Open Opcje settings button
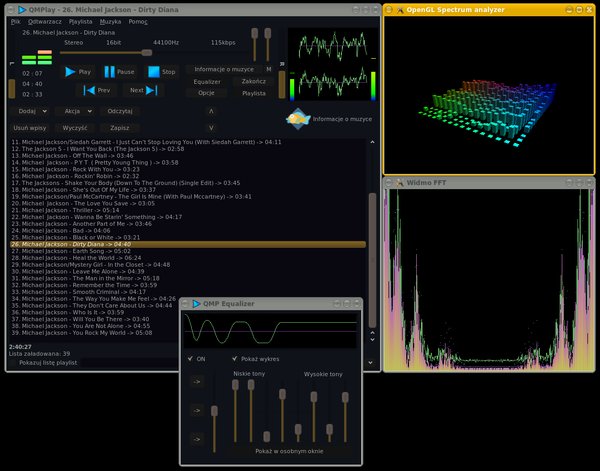The height and width of the screenshot is (471, 600). tap(207, 92)
